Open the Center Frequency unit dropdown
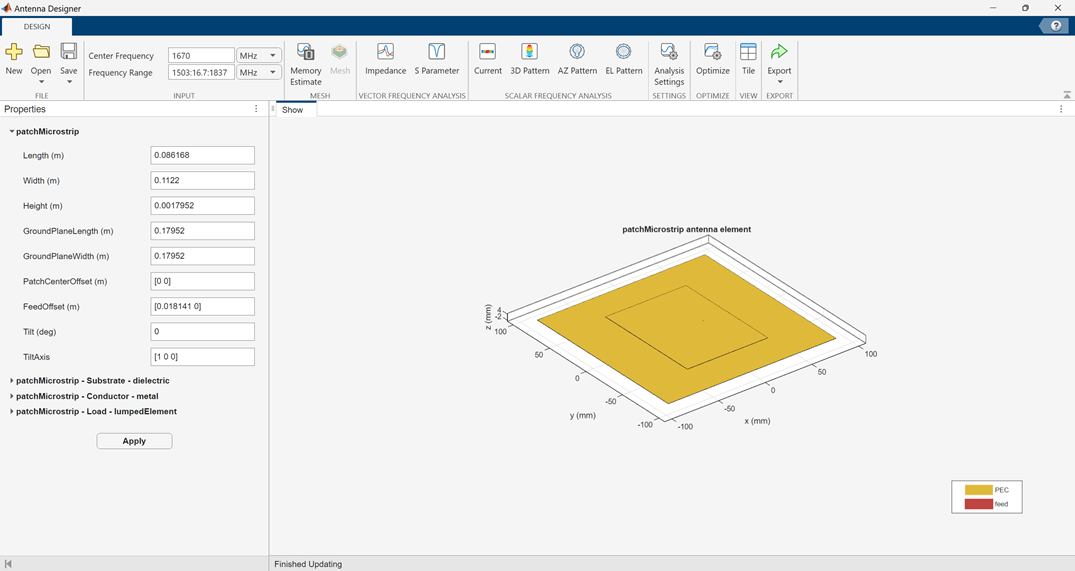Image resolution: width=1075 pixels, height=571 pixels. tap(259, 56)
